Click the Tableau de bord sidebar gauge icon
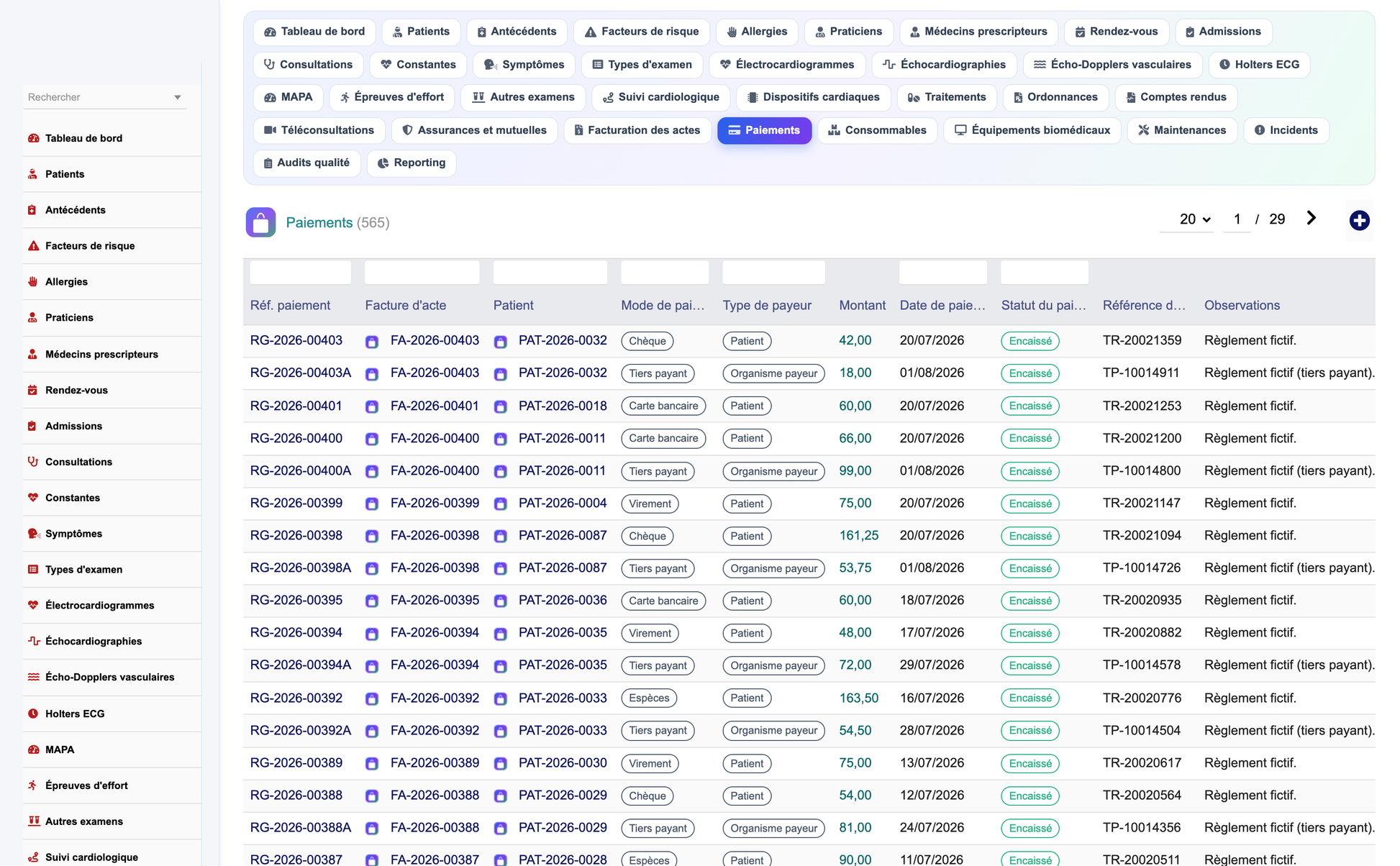 [x=33, y=138]
